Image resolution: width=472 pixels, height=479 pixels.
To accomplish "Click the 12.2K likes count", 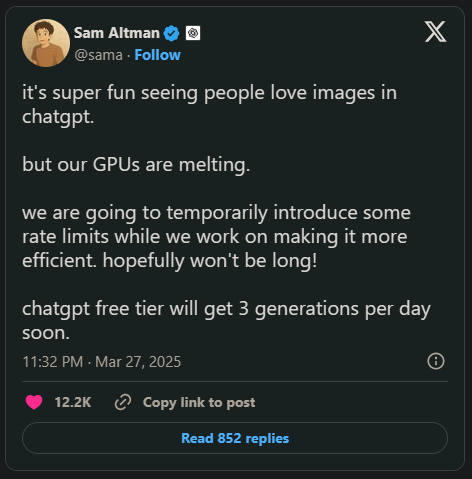I will pyautogui.click(x=73, y=402).
